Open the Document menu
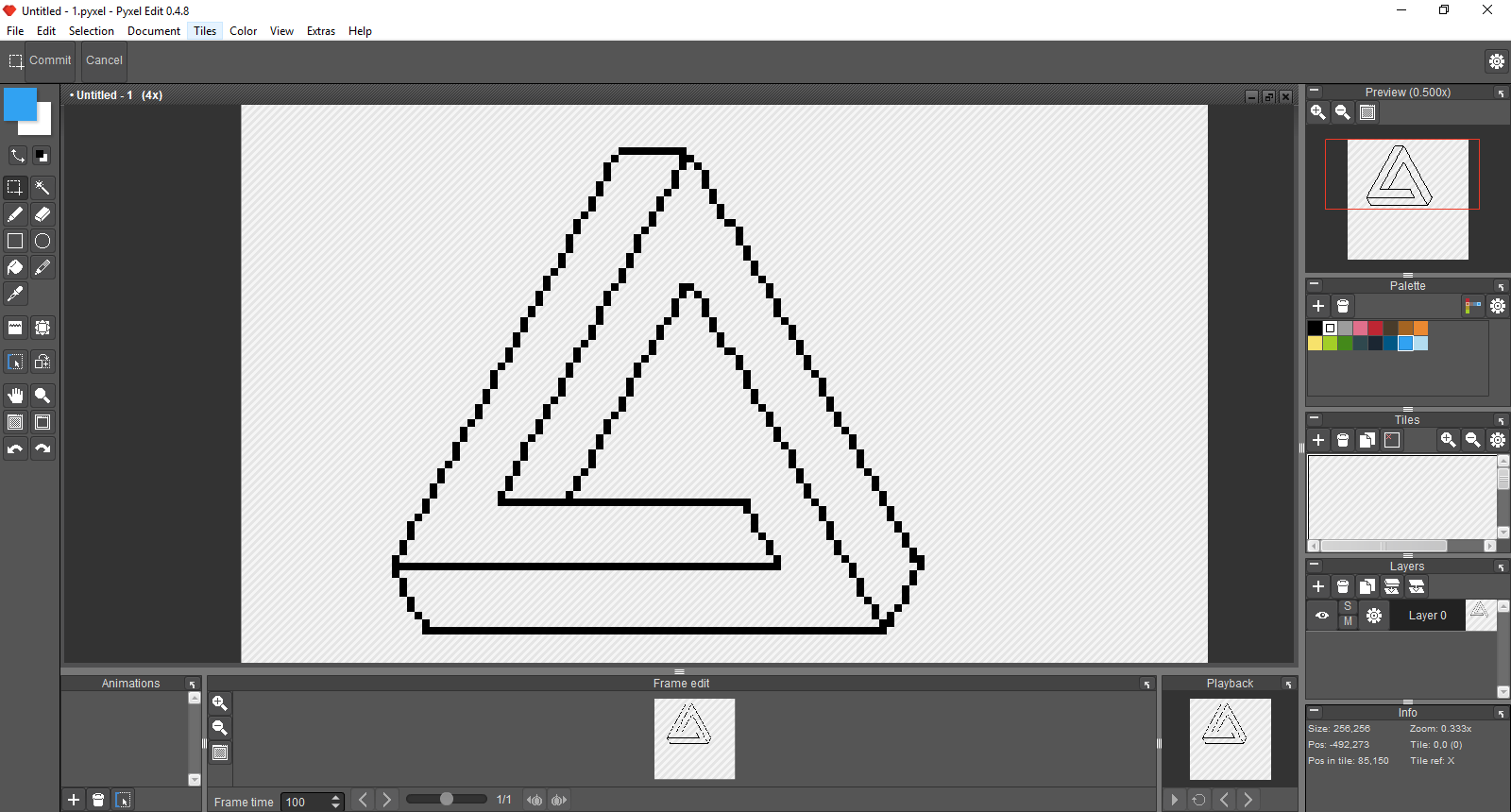This screenshot has height=812, width=1511. [x=154, y=31]
